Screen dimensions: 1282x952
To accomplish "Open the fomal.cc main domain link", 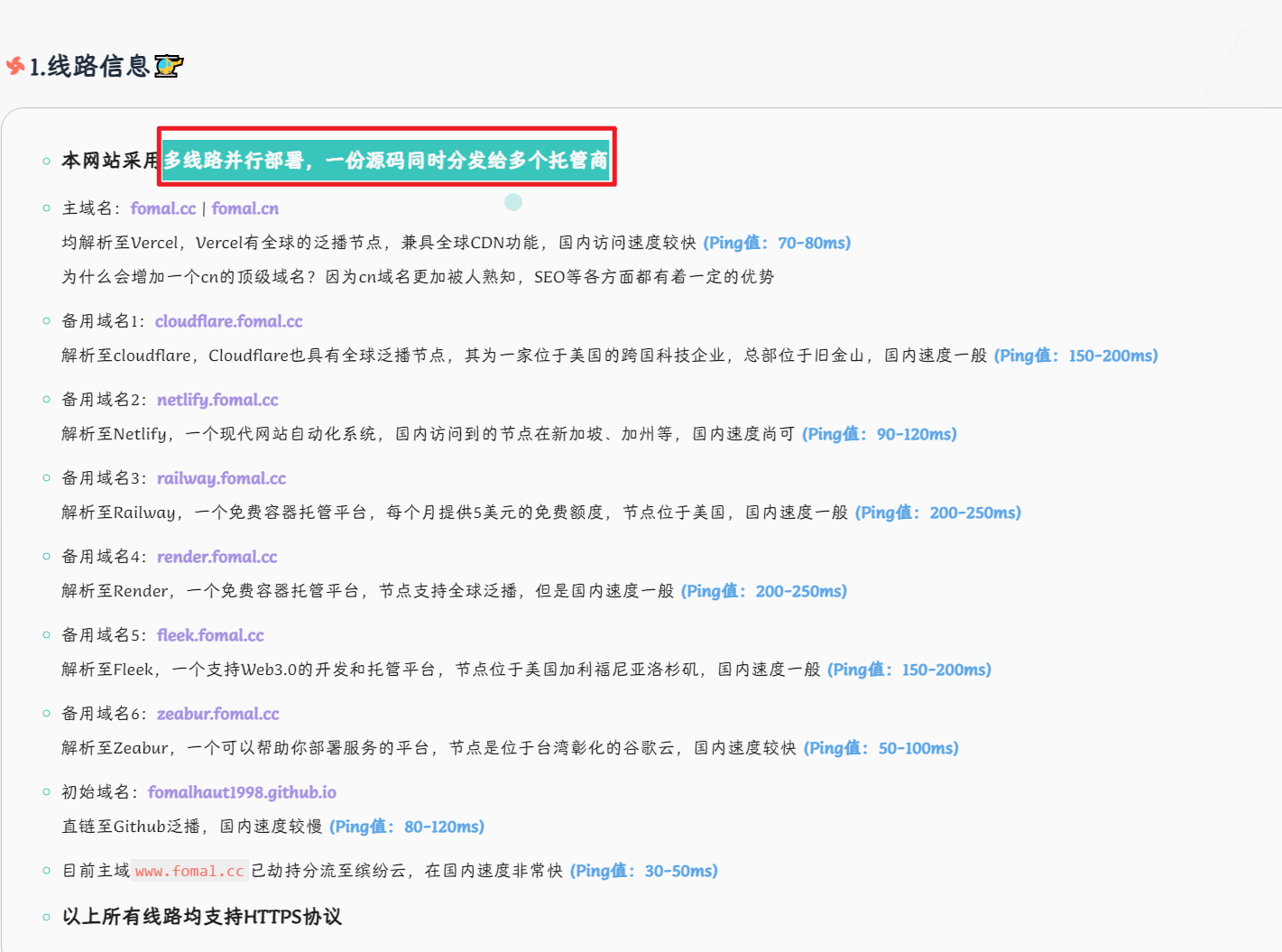I will [163, 208].
